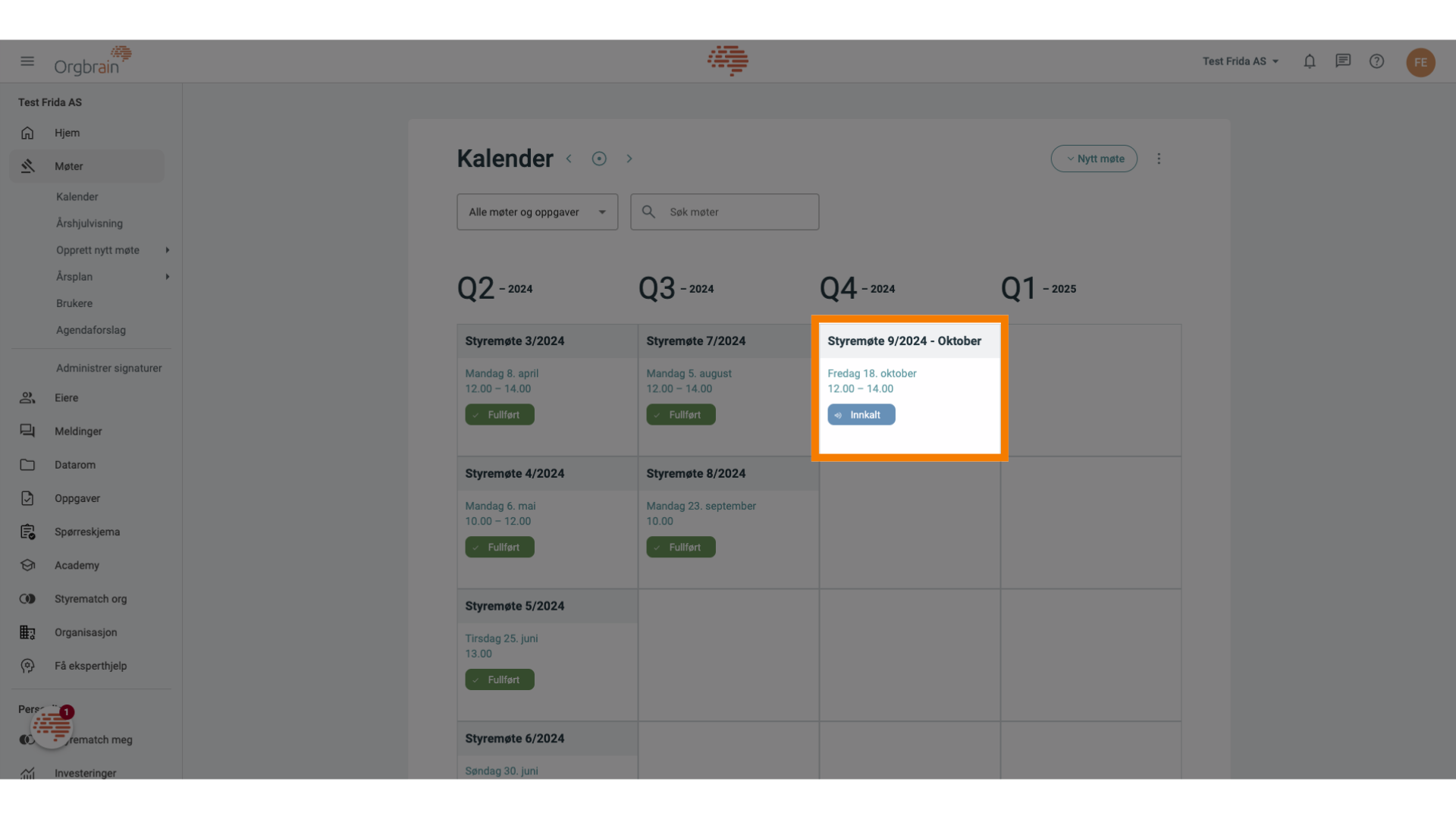Toggle the three-dot more options menu

click(x=1158, y=158)
